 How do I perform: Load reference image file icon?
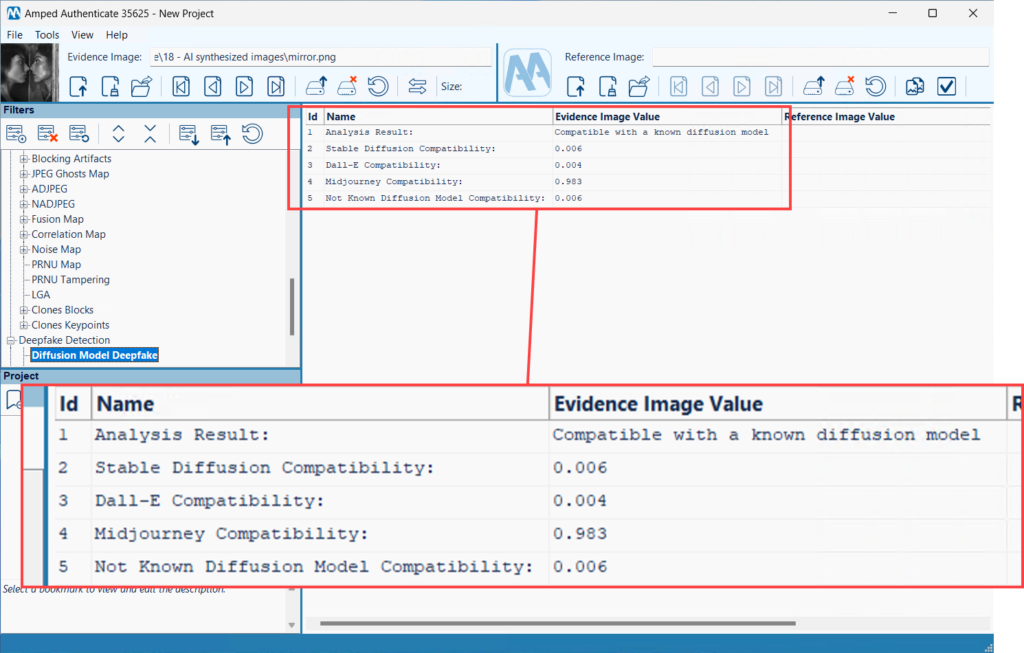576,86
